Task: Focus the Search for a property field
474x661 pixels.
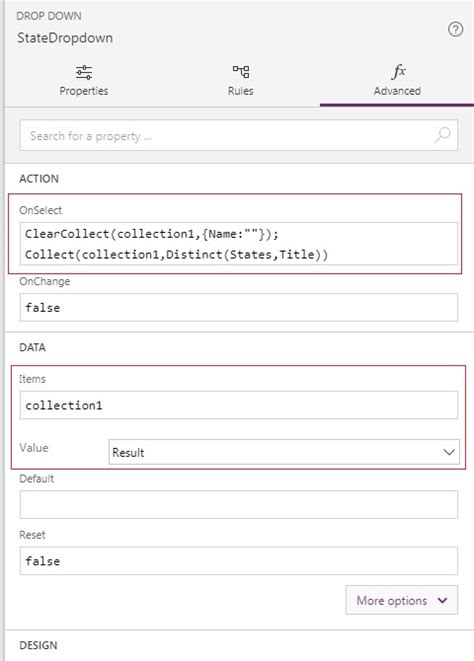Action: (239, 135)
